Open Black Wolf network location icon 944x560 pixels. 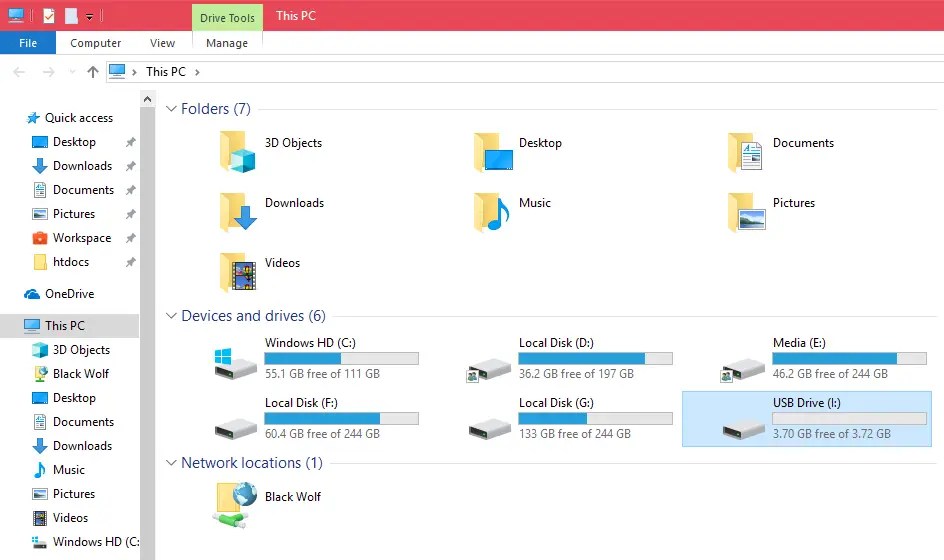[236, 504]
